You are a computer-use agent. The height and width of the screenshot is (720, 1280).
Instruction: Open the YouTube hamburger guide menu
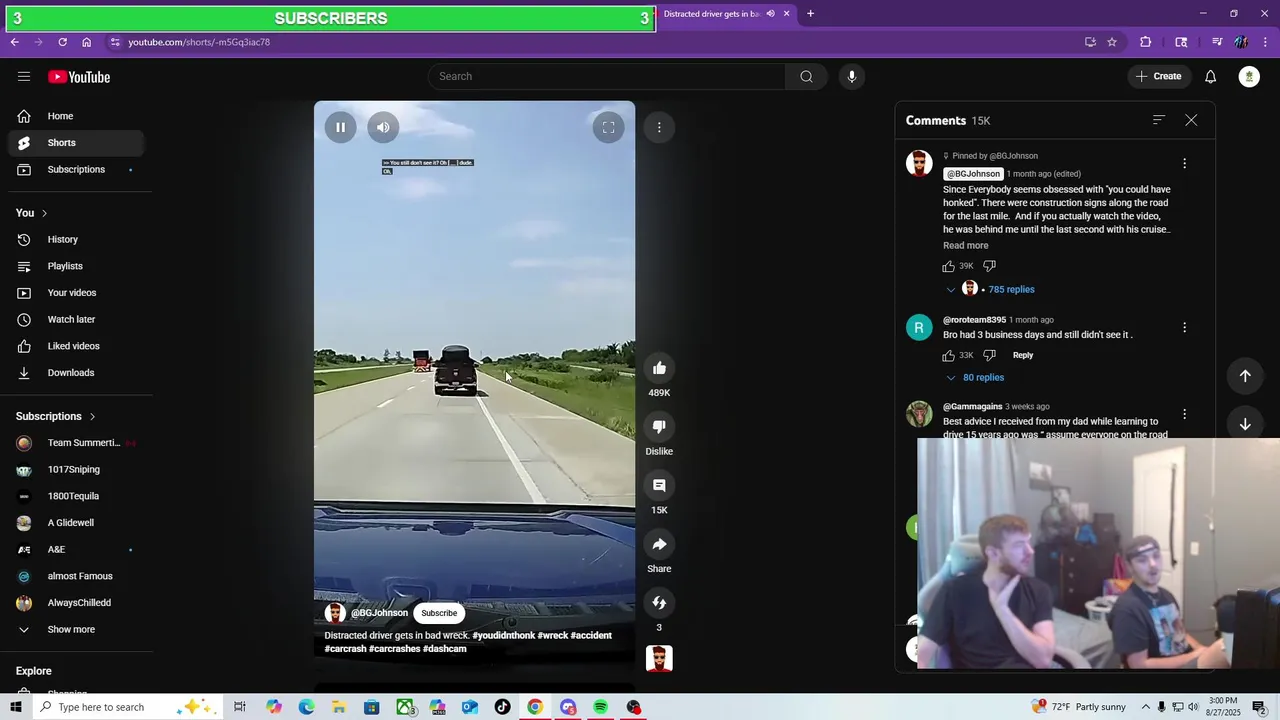tap(24, 77)
